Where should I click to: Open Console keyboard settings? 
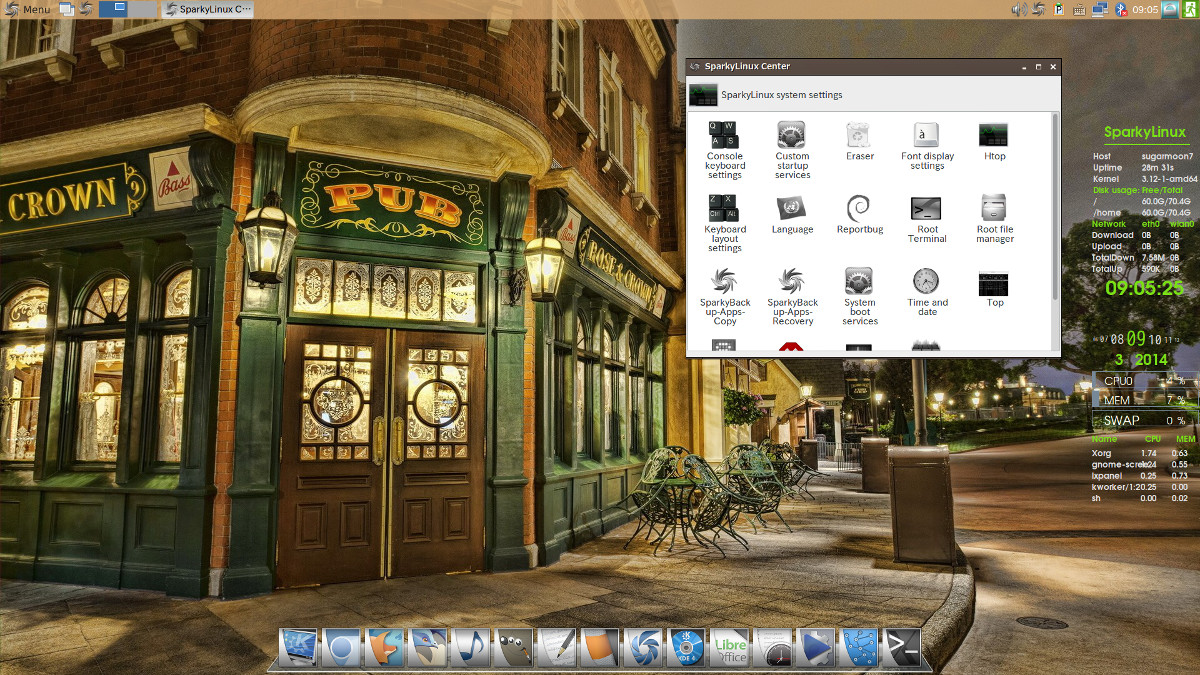[x=725, y=150]
